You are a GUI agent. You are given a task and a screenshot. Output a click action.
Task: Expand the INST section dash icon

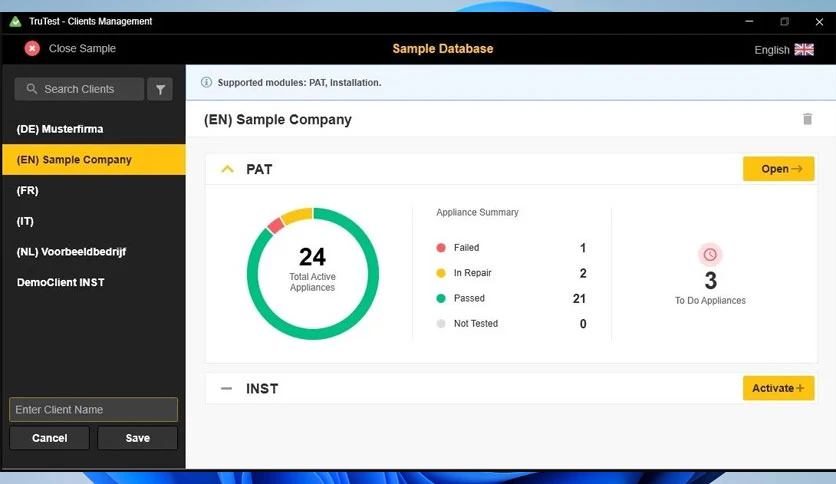(x=226, y=389)
